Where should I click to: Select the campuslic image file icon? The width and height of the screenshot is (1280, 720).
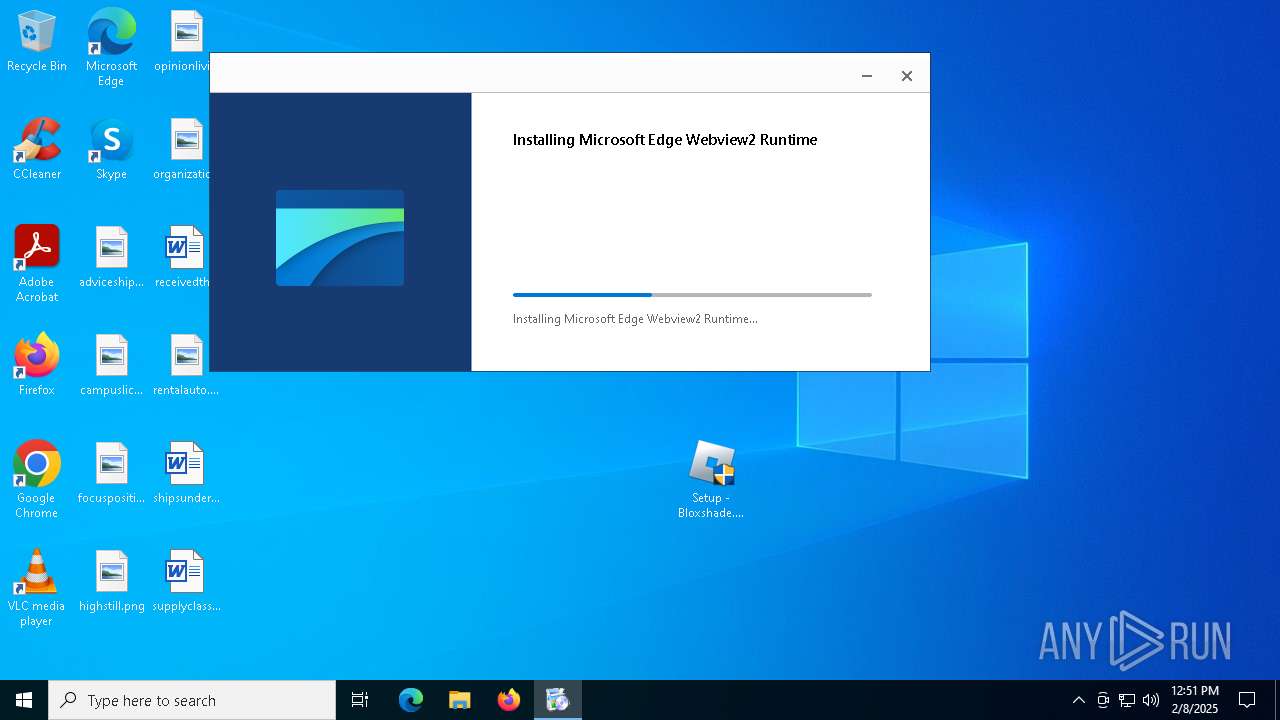click(111, 366)
